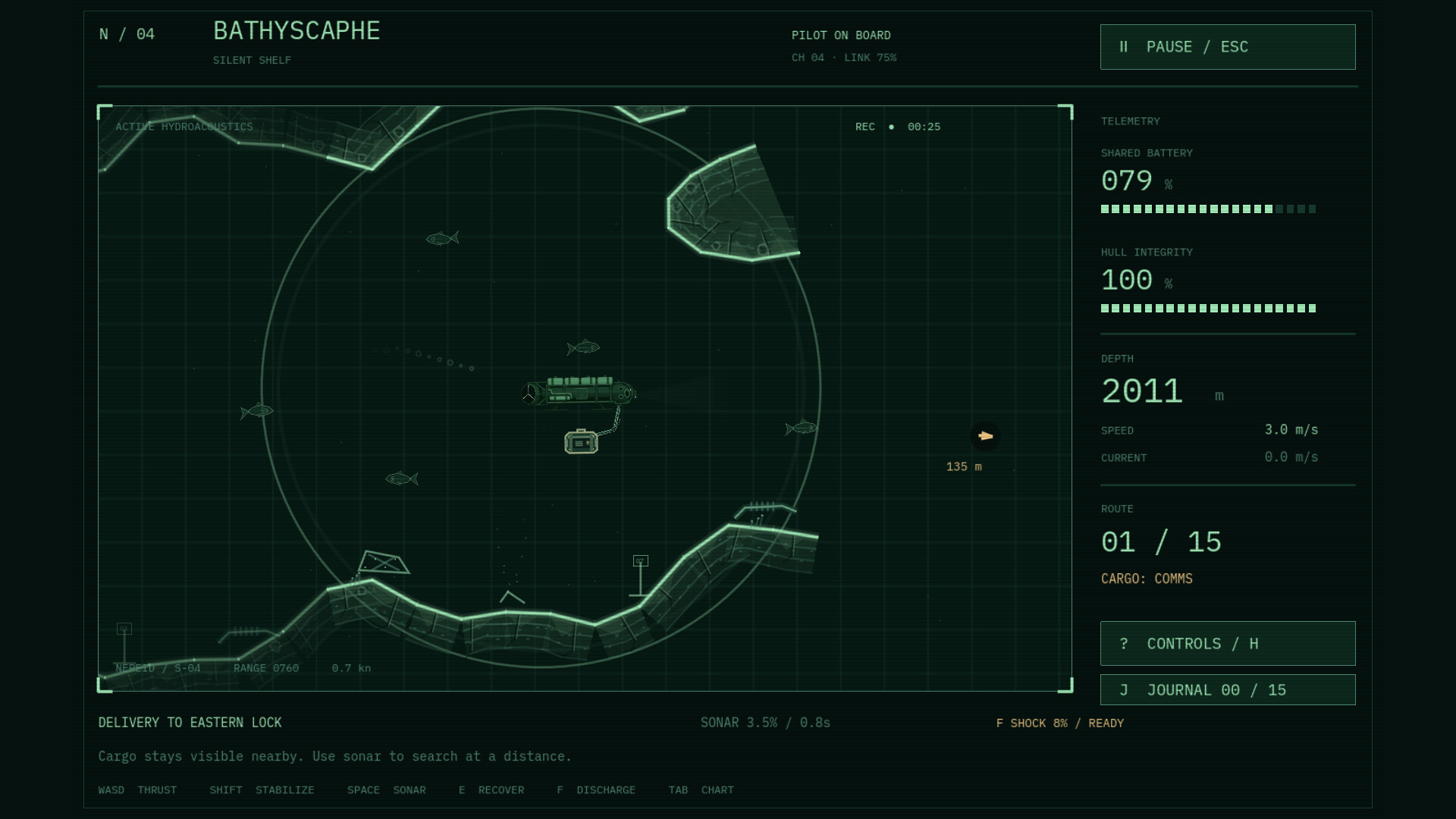Screen dimensions: 1456x819
Task: Click the CARGO: COMMS label
Action: point(1147,579)
